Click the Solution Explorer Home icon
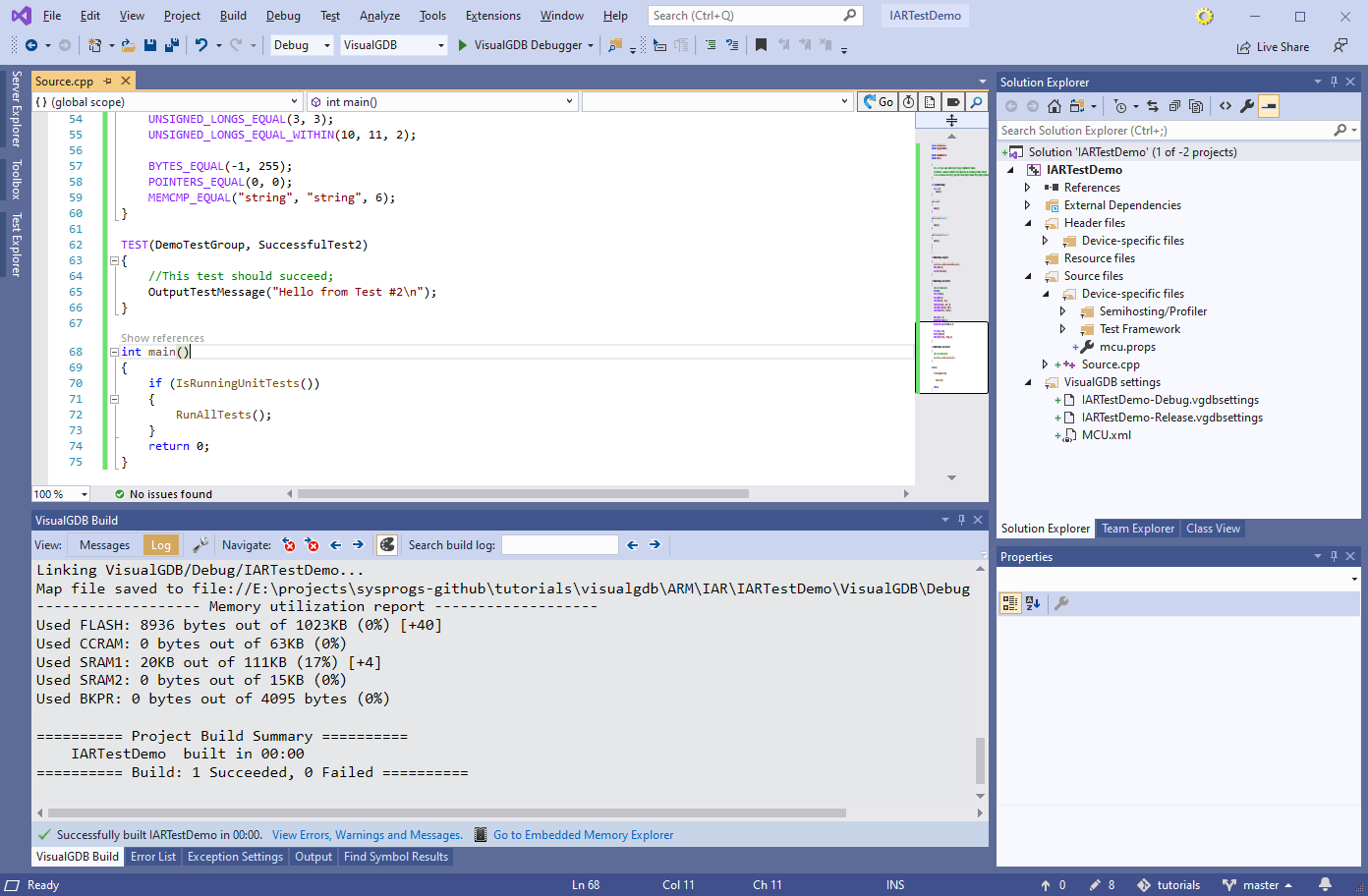 [1054, 106]
